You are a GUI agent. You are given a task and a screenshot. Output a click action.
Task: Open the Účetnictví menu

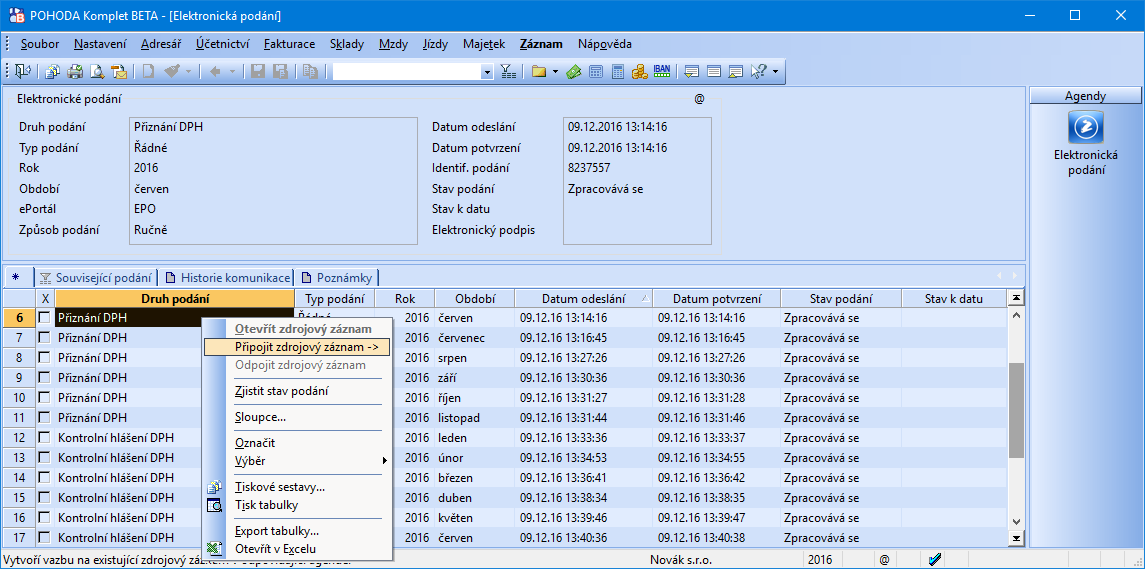[223, 44]
